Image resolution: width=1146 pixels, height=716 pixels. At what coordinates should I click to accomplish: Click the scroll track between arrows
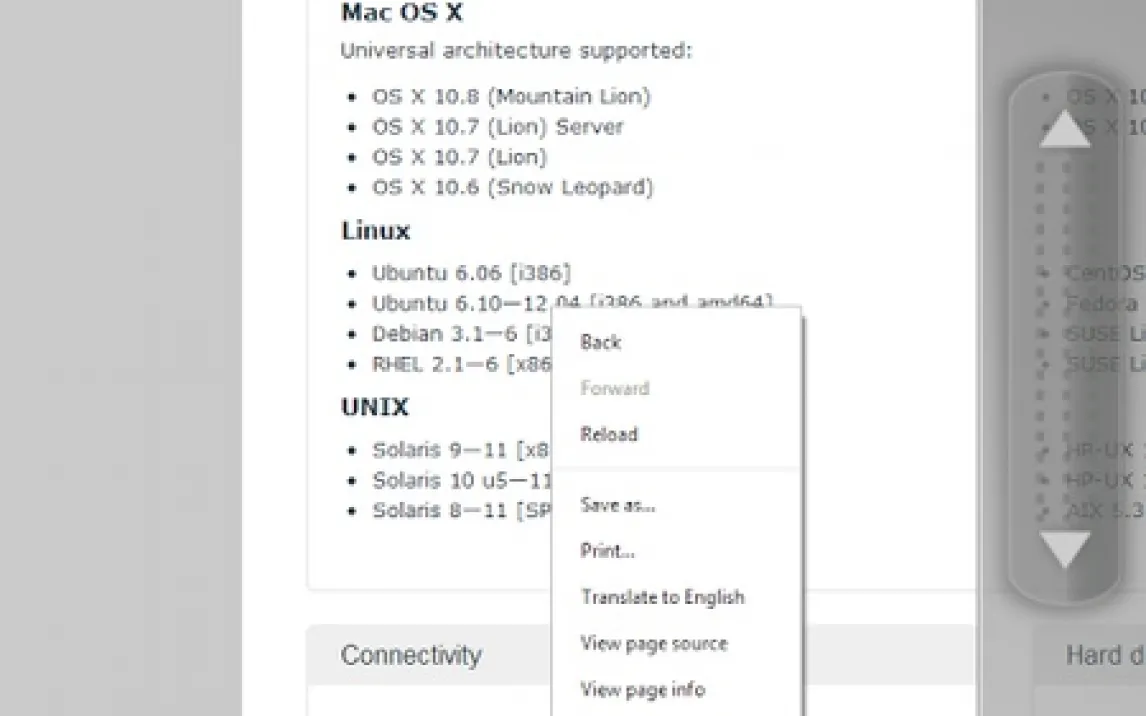pyautogui.click(x=1065, y=340)
